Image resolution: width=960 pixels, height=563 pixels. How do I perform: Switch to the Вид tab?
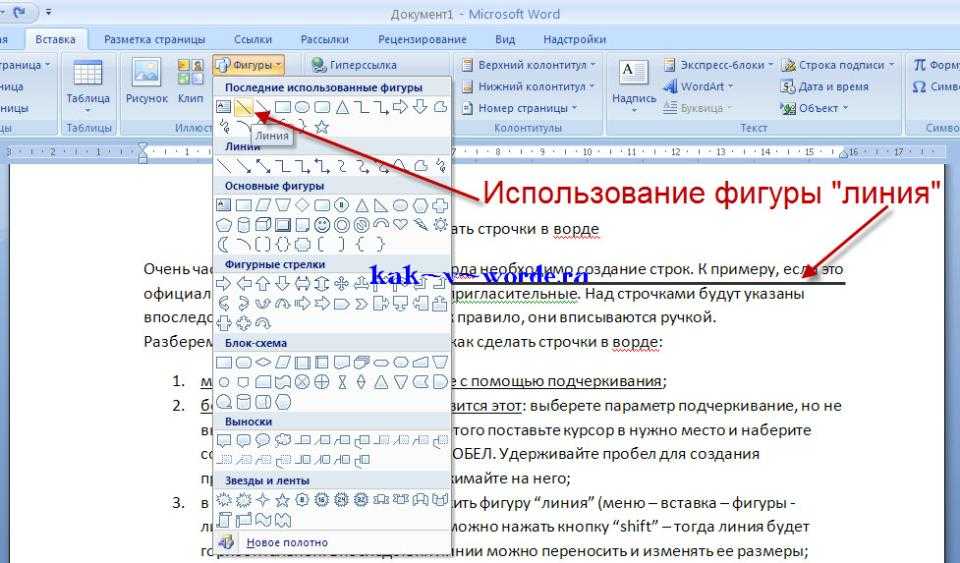(504, 39)
